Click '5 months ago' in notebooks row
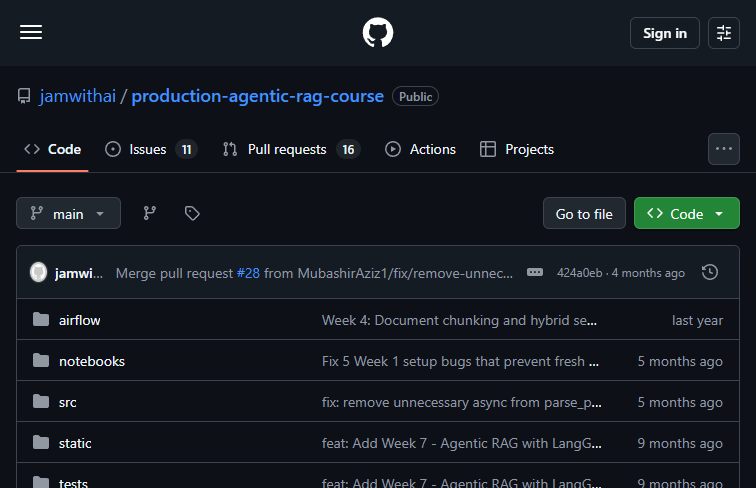756x488 pixels. [x=680, y=361]
